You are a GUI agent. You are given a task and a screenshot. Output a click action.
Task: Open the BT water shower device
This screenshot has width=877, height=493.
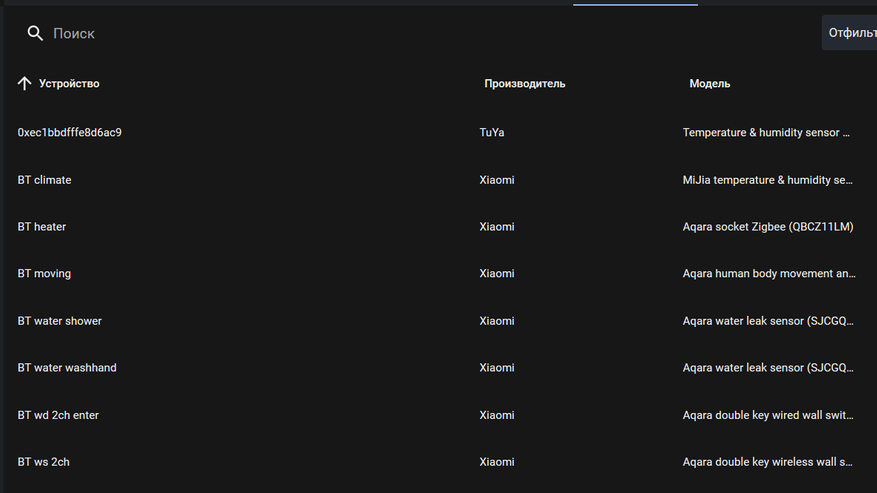[x=59, y=321]
